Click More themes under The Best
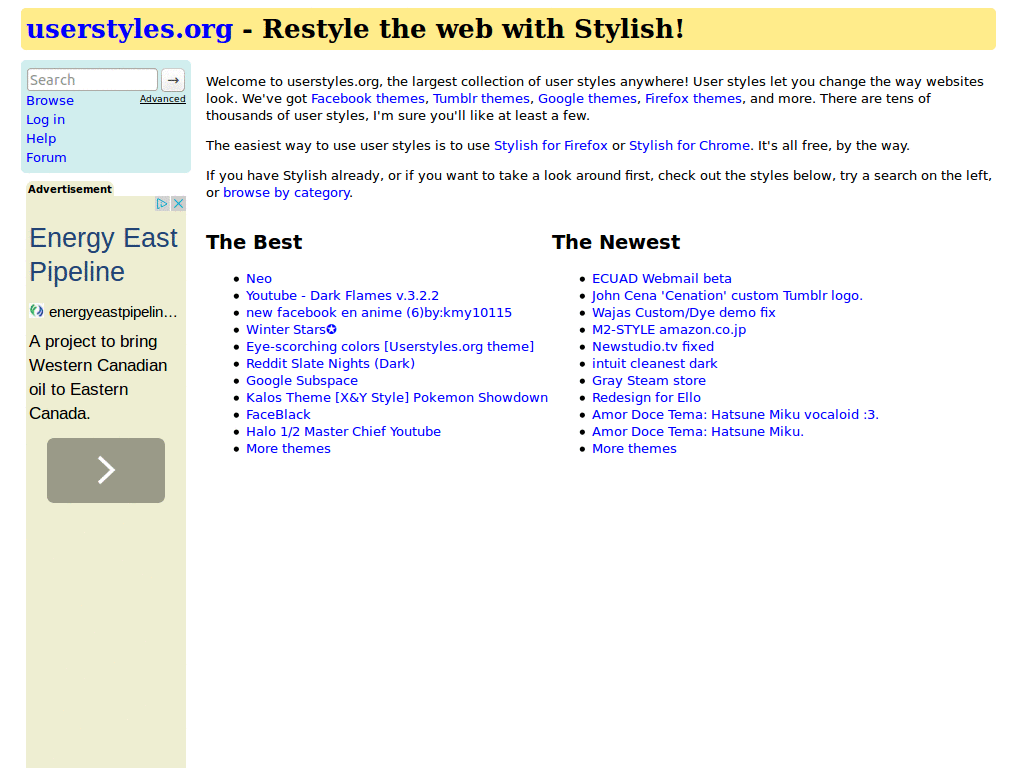 [288, 449]
